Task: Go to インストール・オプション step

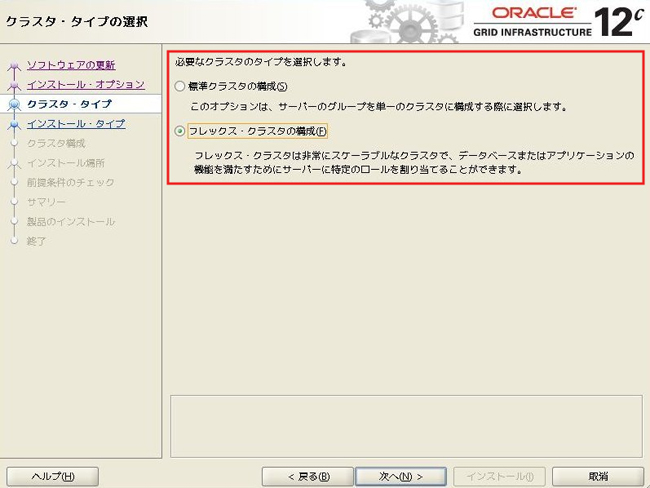Action: click(x=85, y=84)
